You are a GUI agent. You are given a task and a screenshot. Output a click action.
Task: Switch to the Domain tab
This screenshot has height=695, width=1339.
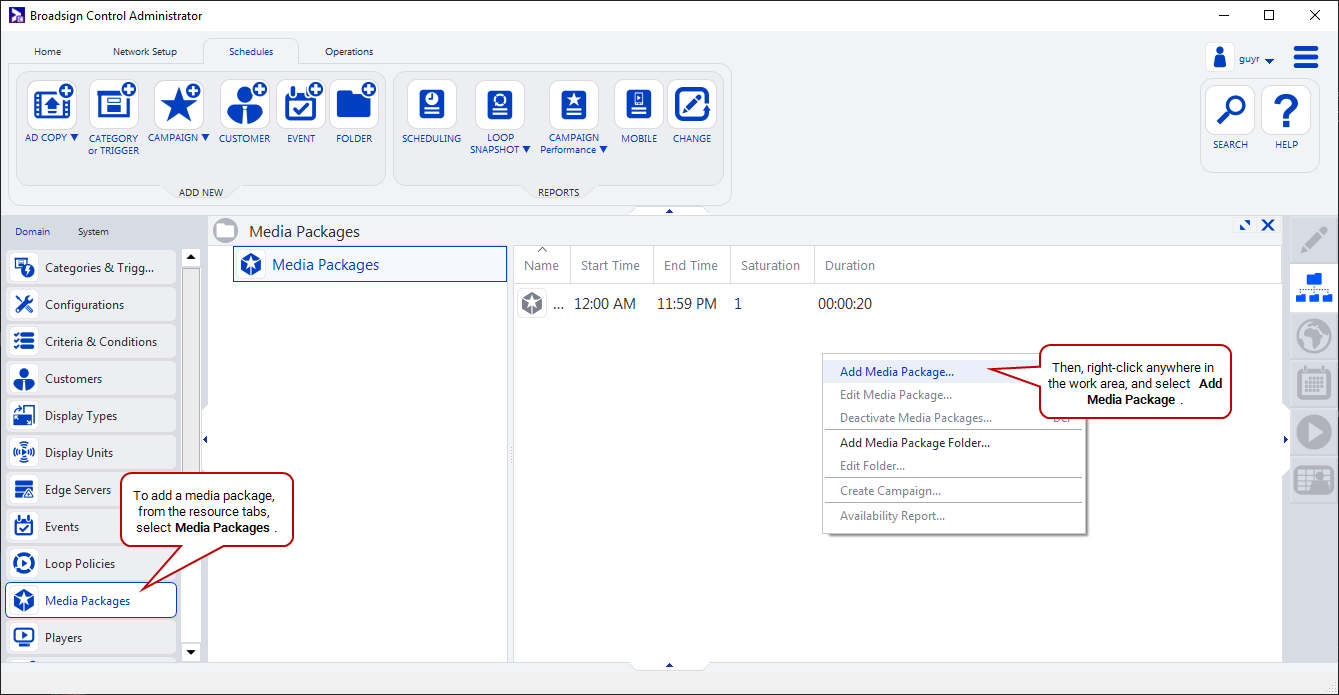(x=32, y=232)
